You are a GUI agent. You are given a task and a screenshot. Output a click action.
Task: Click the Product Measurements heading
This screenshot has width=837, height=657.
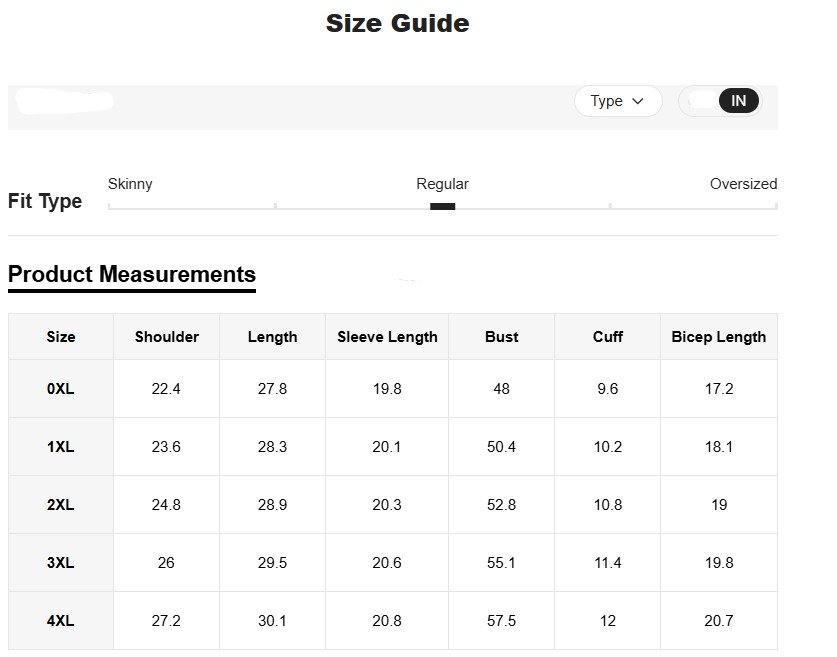point(132,274)
